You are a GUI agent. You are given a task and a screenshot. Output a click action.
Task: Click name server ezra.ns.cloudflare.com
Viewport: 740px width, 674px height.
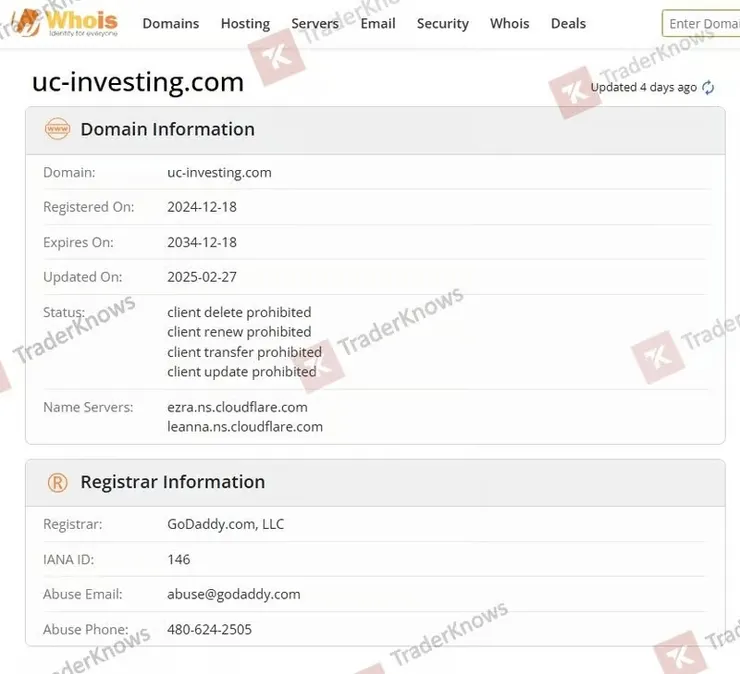click(237, 407)
